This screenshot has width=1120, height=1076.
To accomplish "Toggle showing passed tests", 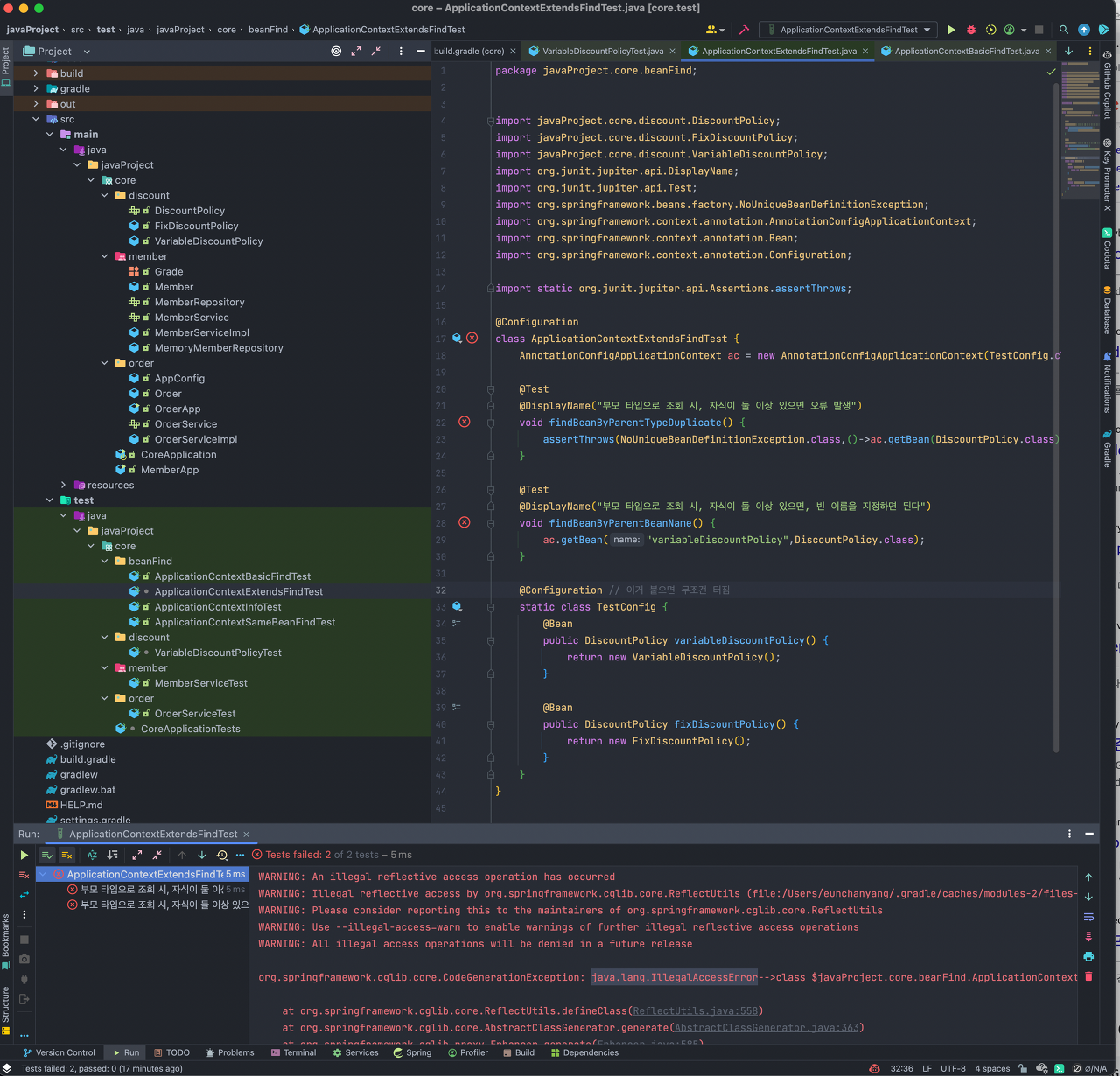I will click(x=47, y=855).
